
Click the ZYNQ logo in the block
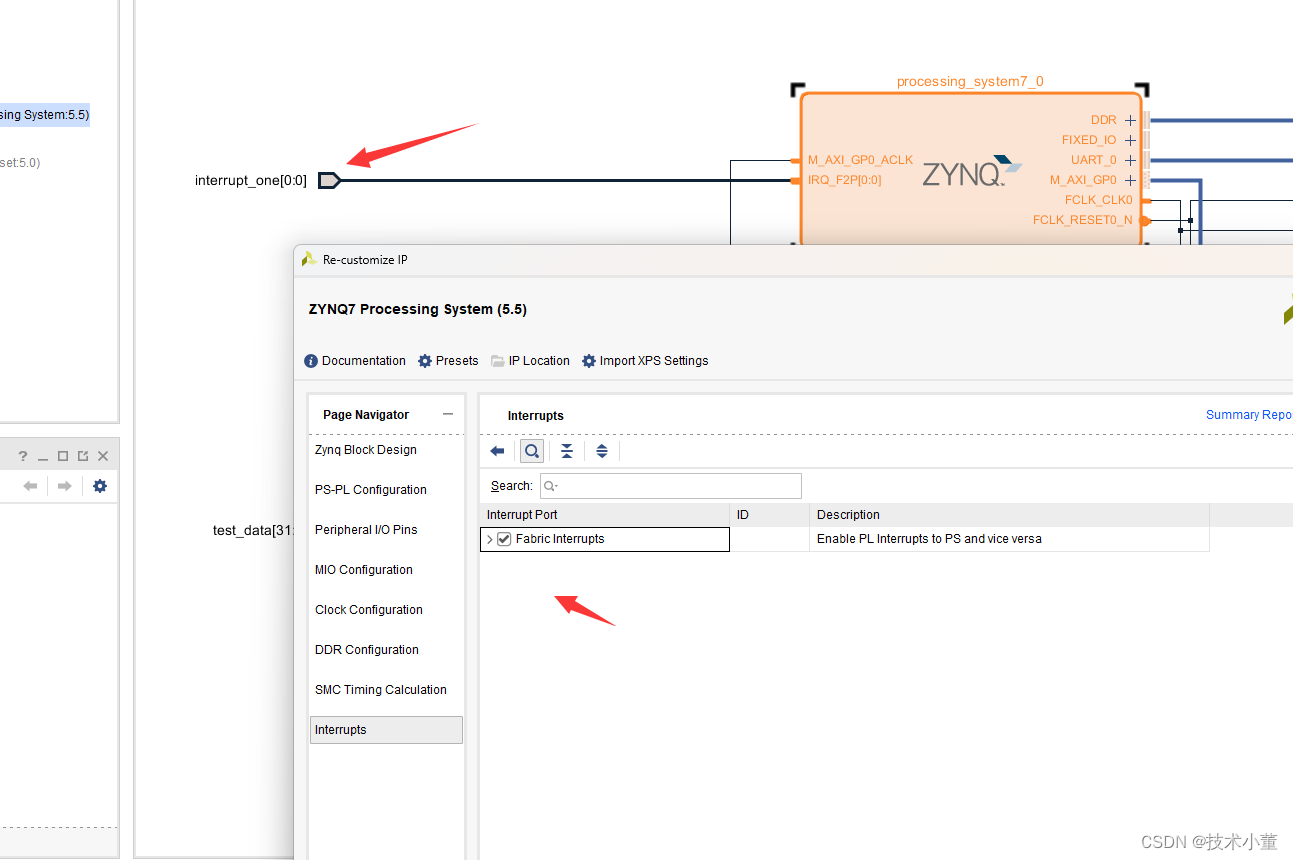[972, 172]
